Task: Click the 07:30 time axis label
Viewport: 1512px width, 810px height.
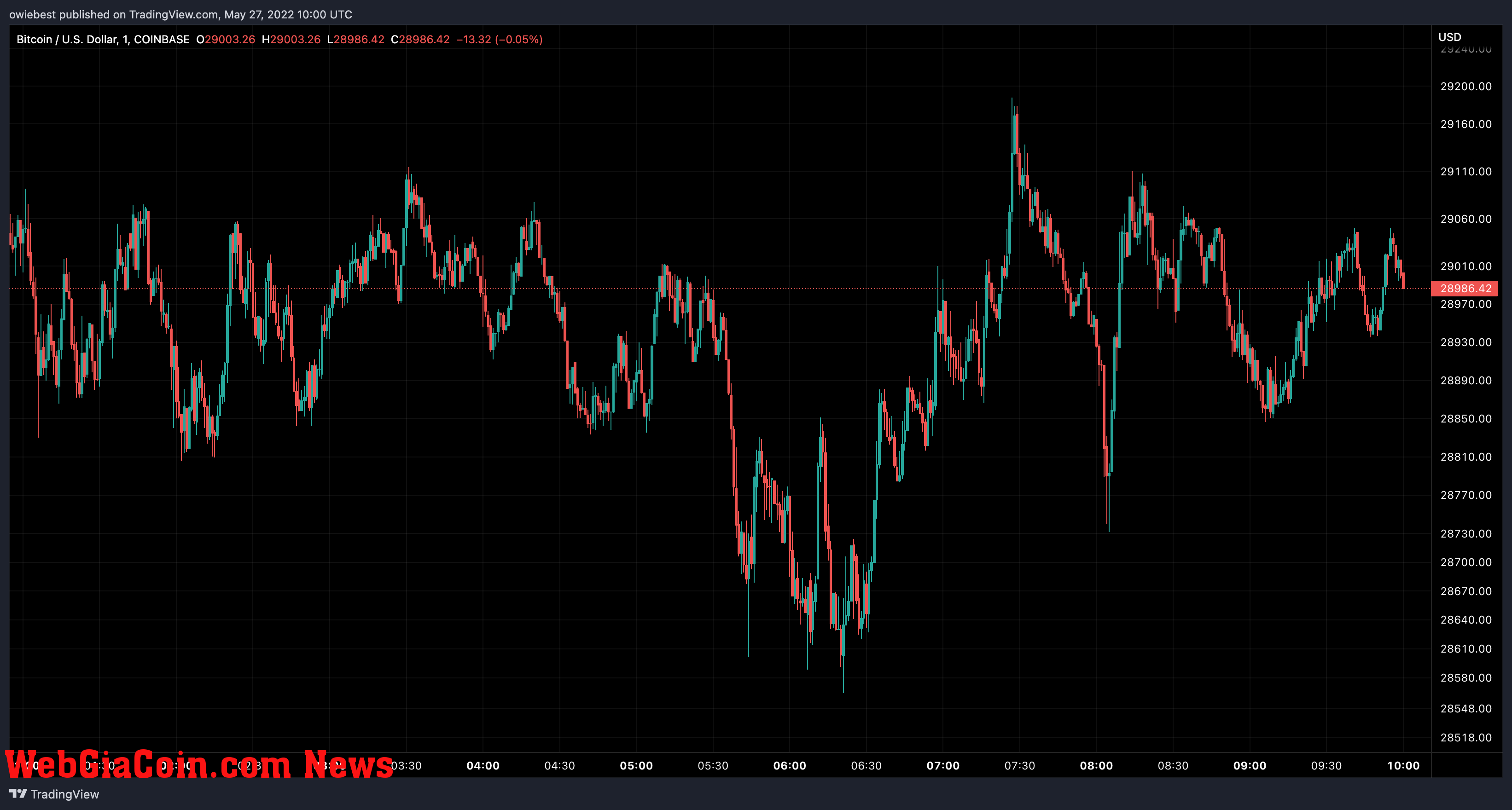Action: tap(1019, 765)
